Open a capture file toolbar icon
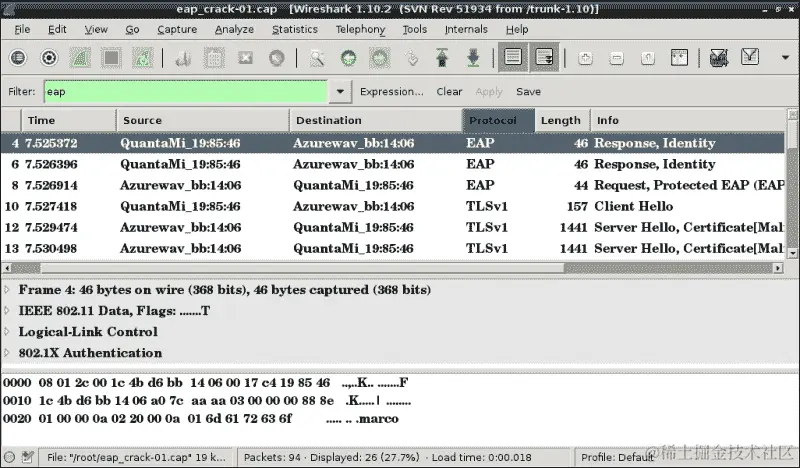800x468 pixels. coord(183,58)
